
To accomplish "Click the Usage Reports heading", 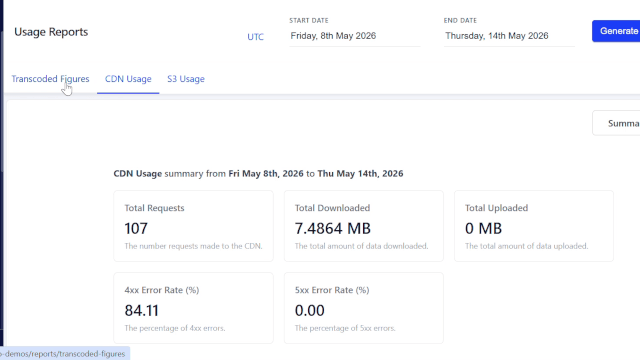I will (x=51, y=32).
